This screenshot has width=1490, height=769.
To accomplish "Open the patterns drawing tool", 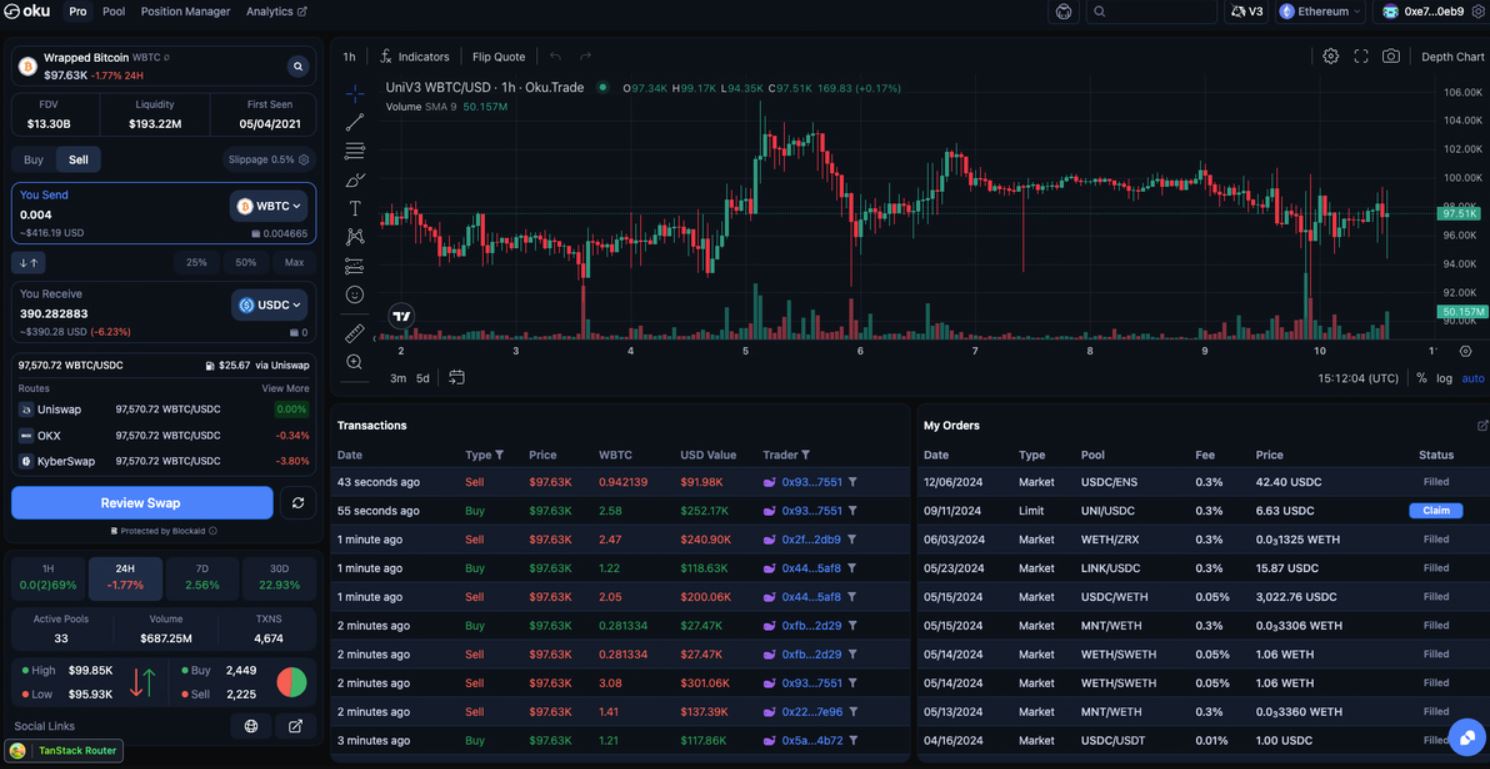I will pos(355,237).
